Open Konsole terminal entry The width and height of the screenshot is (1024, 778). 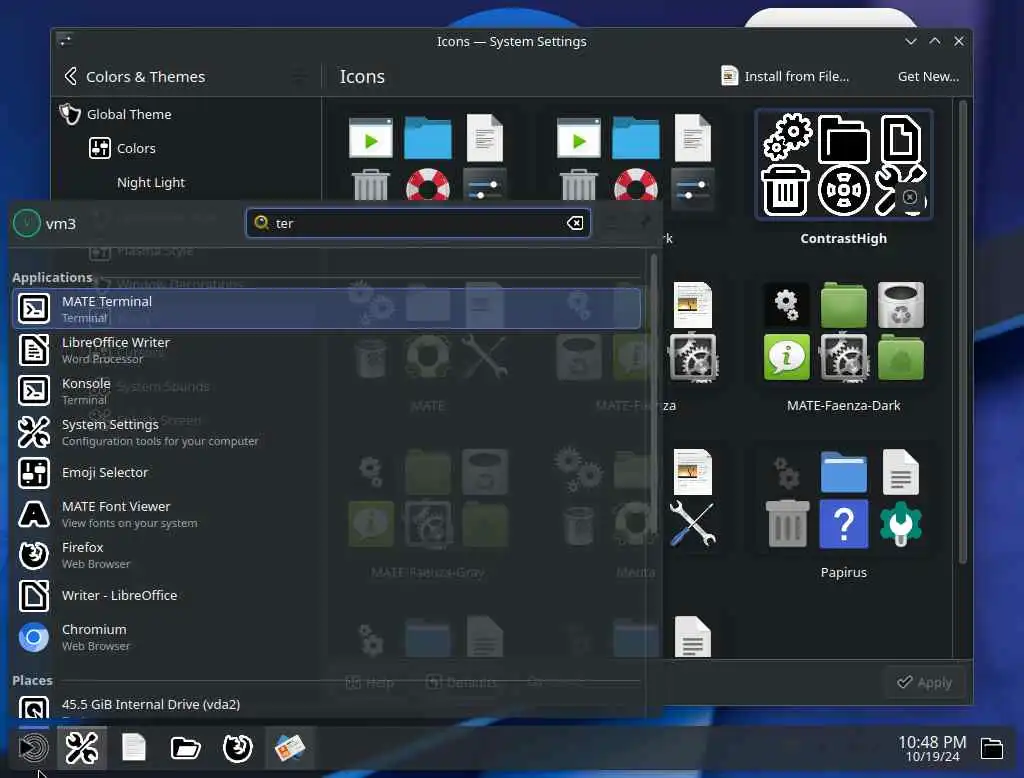click(x=326, y=391)
